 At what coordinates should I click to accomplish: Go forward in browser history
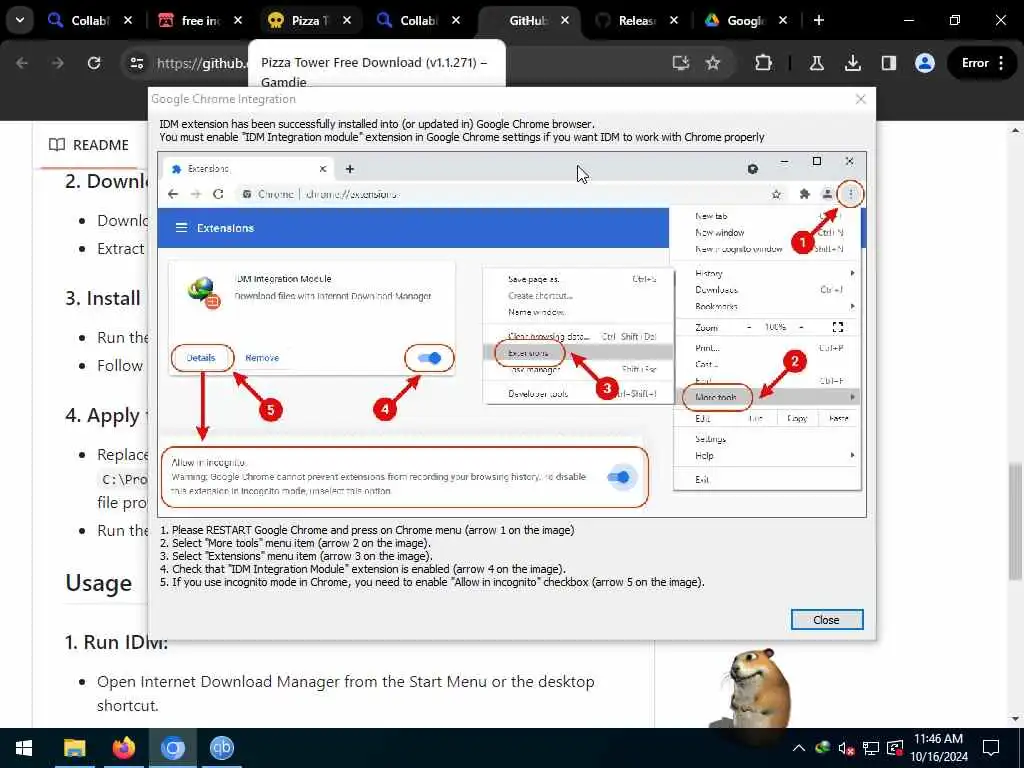click(x=57, y=63)
